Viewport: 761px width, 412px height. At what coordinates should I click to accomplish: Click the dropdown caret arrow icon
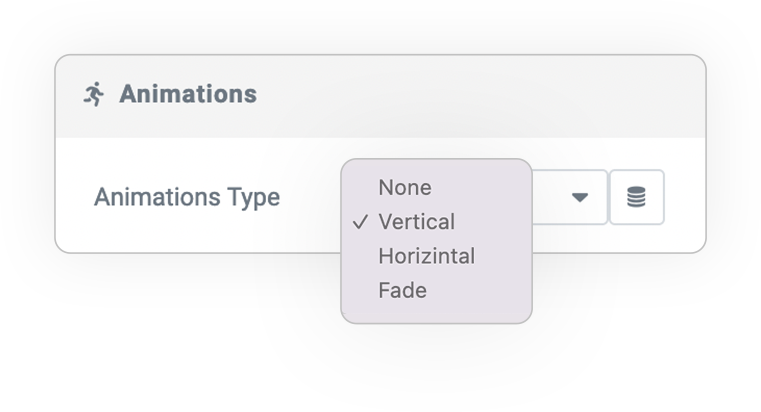pyautogui.click(x=579, y=198)
